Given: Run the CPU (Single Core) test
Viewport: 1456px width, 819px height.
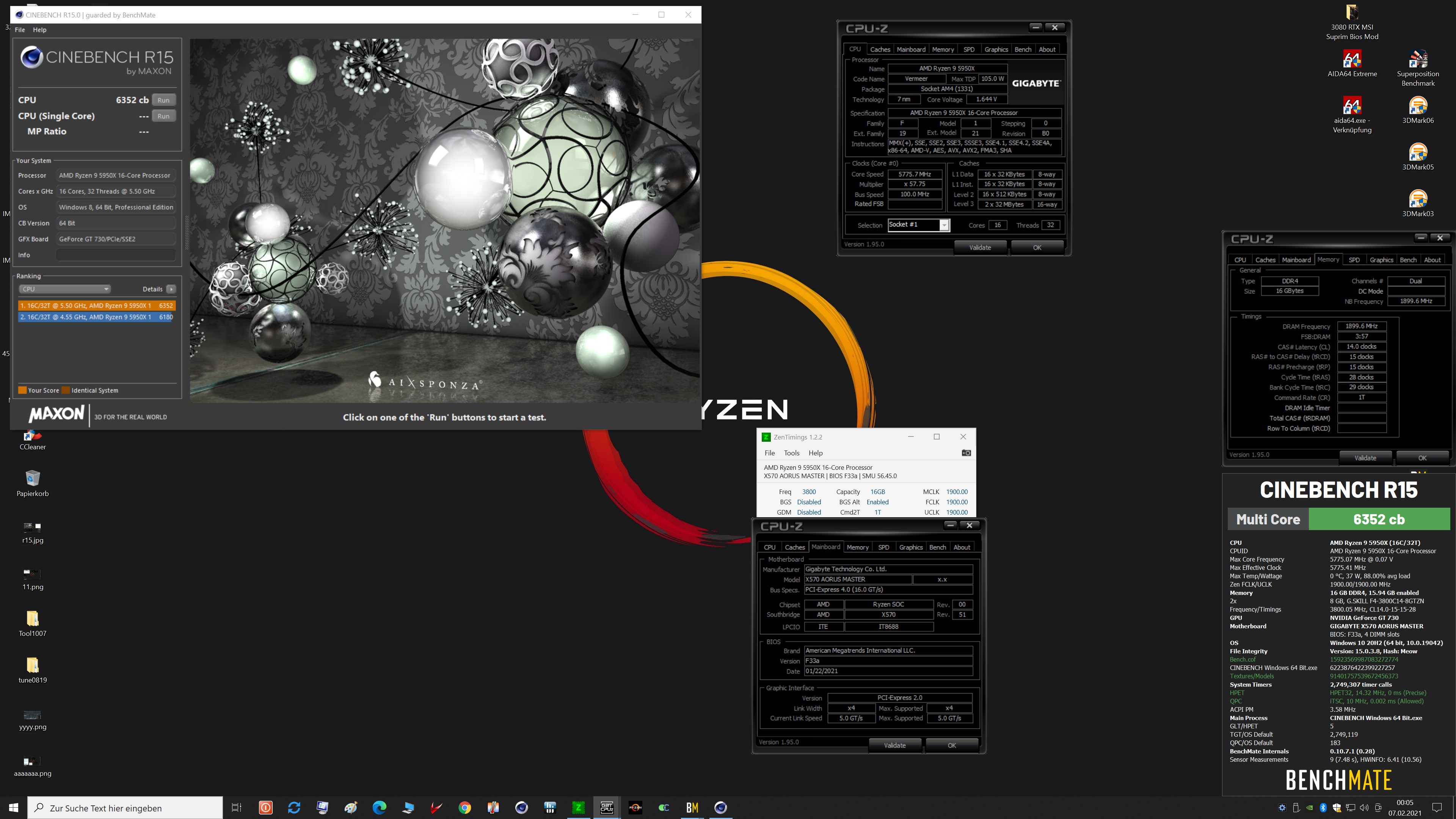Looking at the screenshot, I should [x=163, y=116].
